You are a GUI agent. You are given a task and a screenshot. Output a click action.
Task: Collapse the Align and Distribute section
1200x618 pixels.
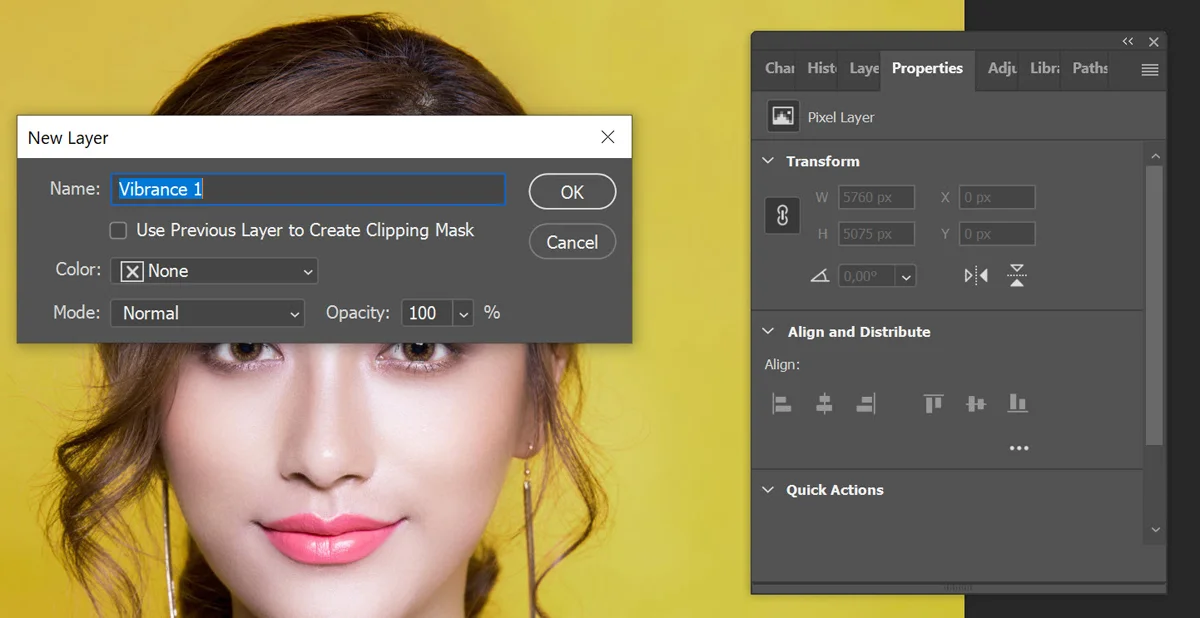tap(768, 332)
